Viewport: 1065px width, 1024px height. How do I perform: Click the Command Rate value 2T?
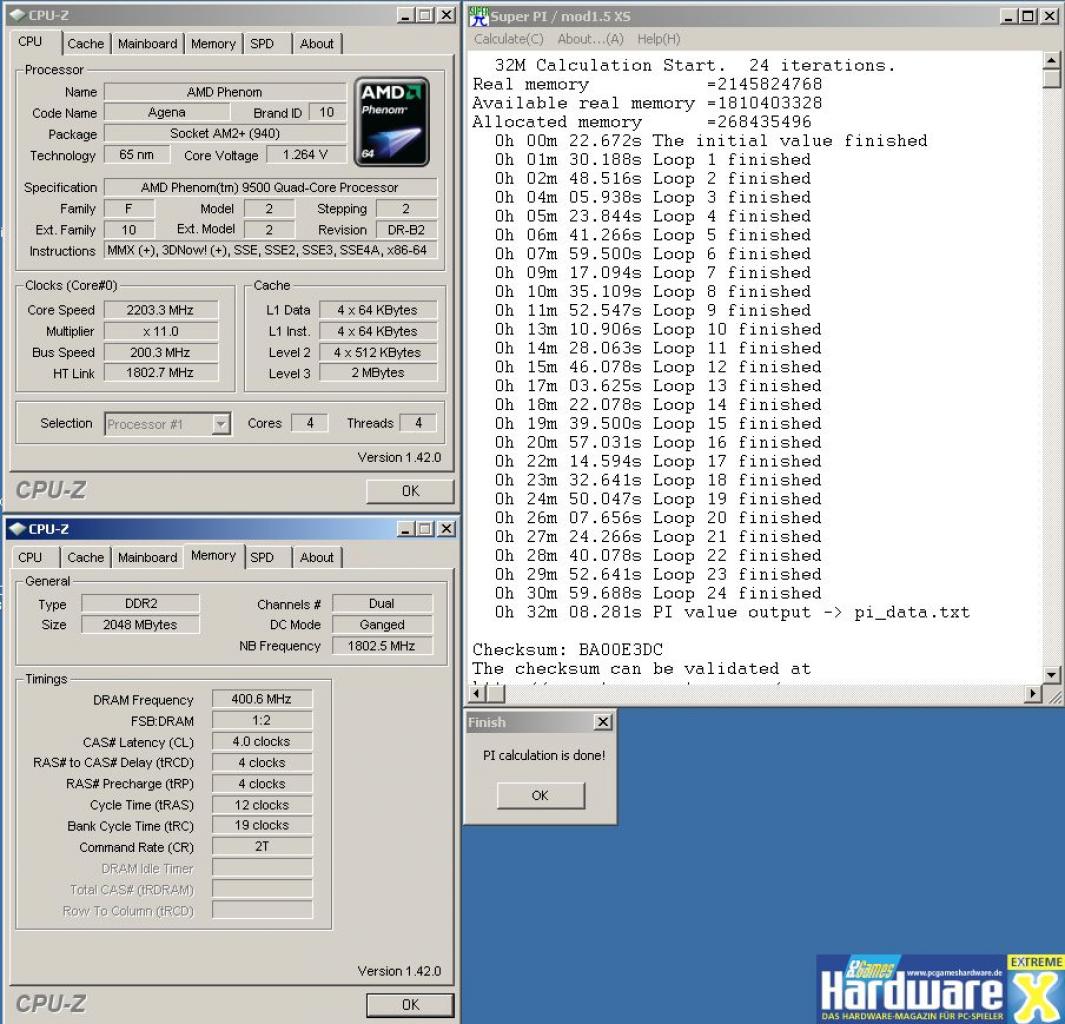[x=261, y=847]
